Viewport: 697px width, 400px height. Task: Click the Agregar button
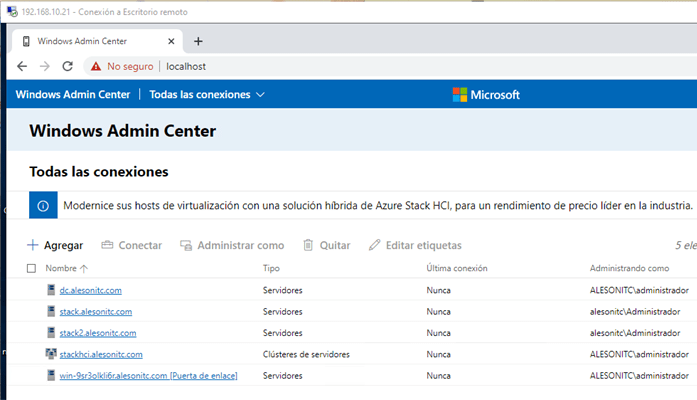[x=55, y=245]
